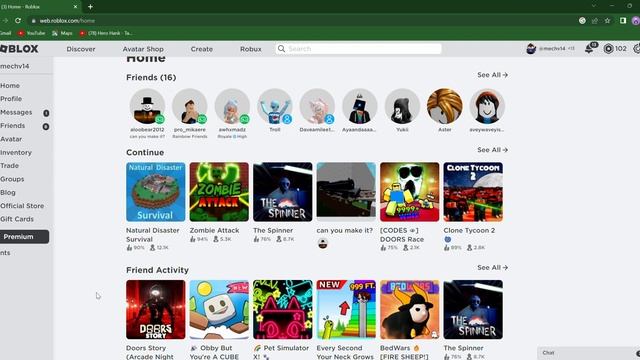640x360 pixels.
Task: See All in the Continue section
Action: [493, 150]
